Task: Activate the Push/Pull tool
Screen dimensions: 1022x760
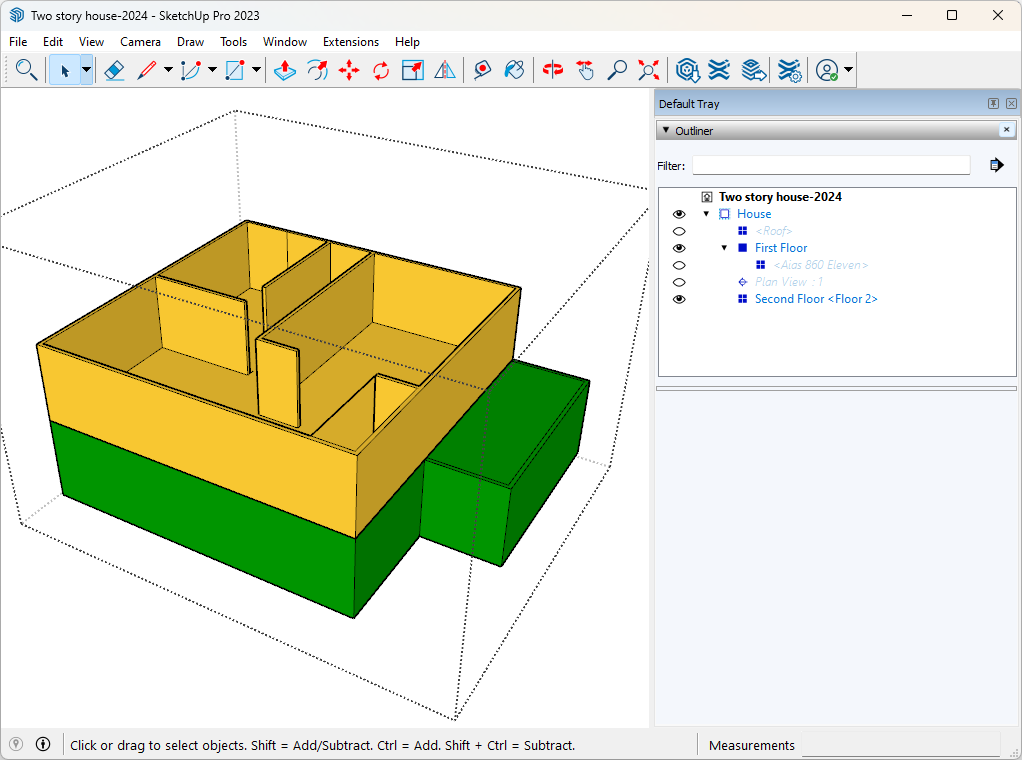Action: pyautogui.click(x=284, y=70)
